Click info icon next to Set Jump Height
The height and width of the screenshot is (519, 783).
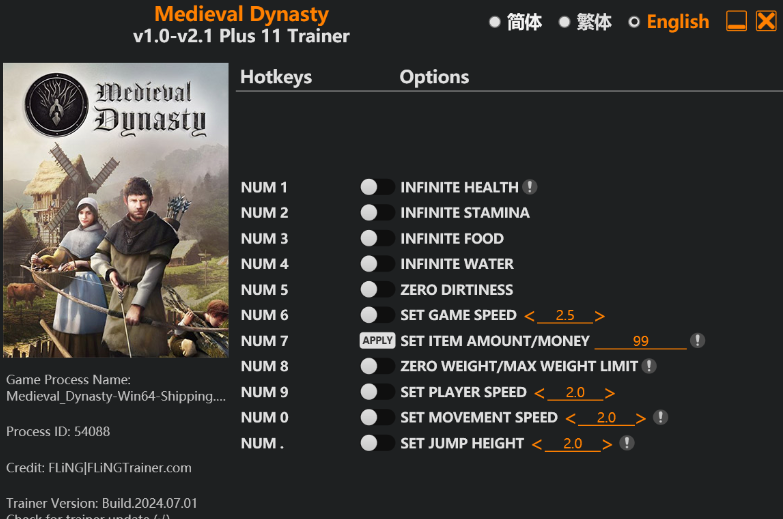tap(626, 443)
